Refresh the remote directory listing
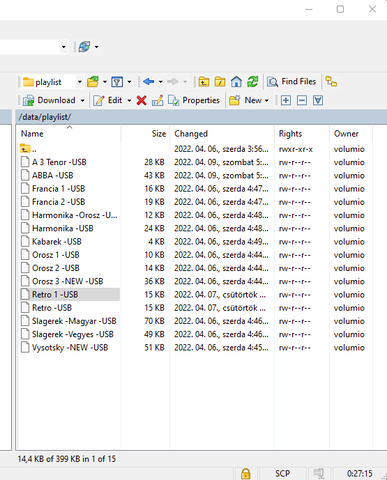 pos(253,82)
